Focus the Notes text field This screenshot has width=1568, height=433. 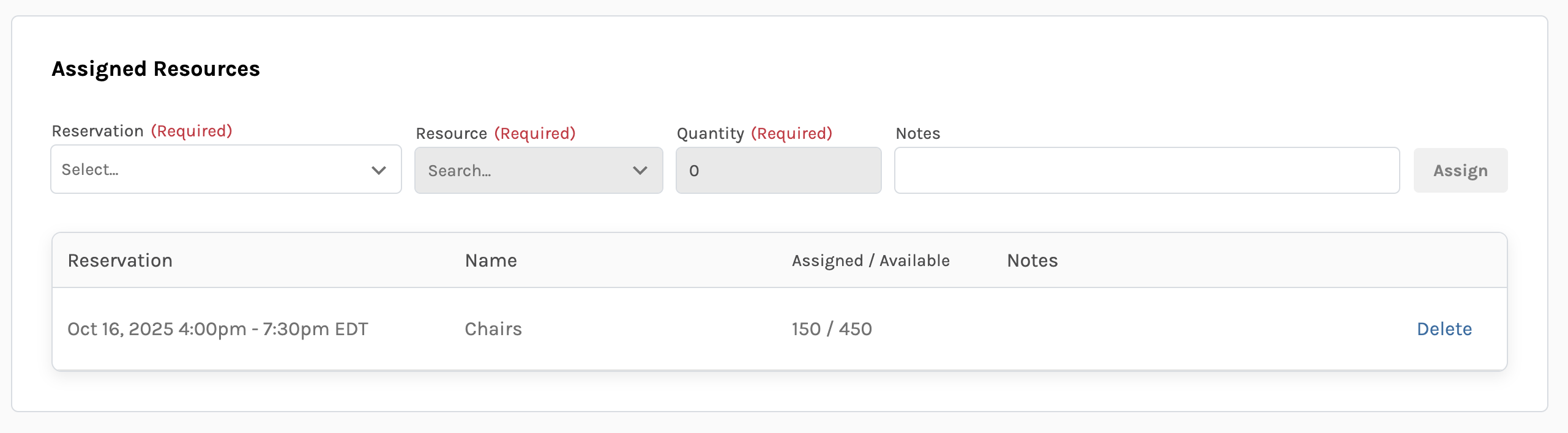tap(1146, 171)
